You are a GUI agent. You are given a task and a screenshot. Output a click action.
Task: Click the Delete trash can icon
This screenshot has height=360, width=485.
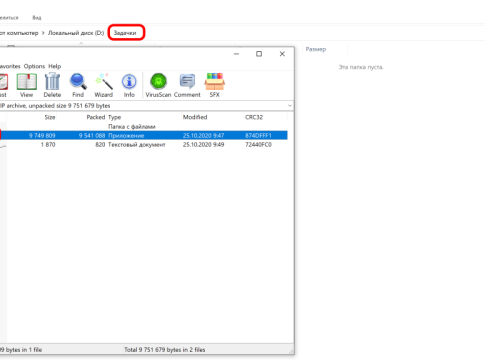[x=52, y=85]
